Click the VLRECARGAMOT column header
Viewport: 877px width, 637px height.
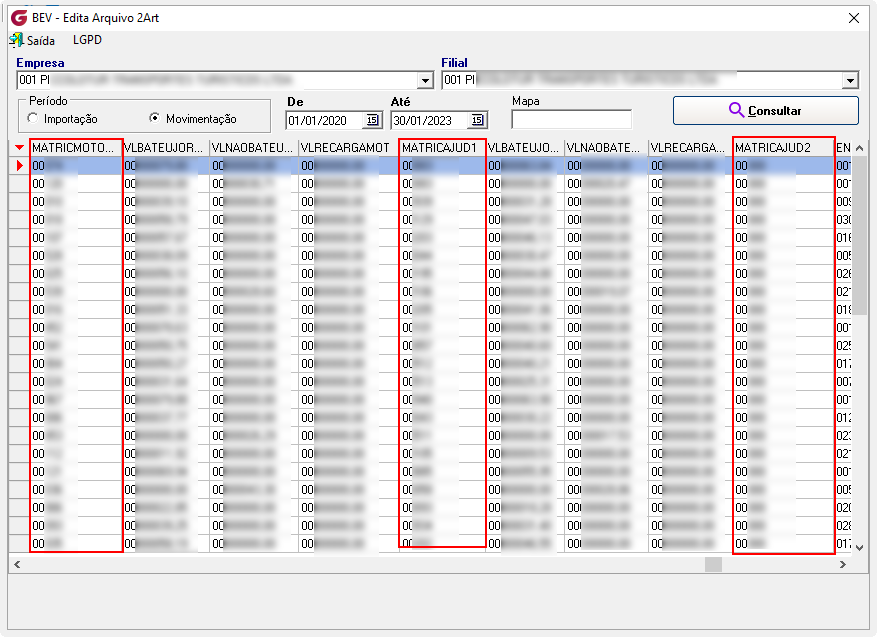pos(349,148)
